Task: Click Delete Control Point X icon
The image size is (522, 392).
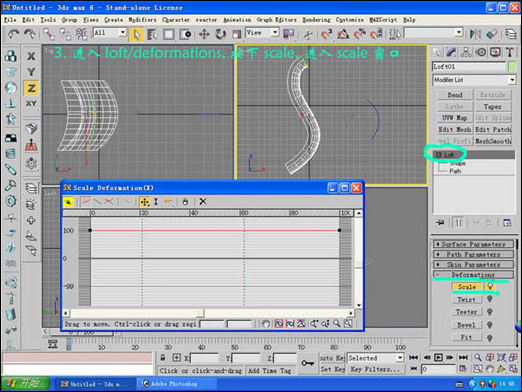Action: (x=203, y=201)
